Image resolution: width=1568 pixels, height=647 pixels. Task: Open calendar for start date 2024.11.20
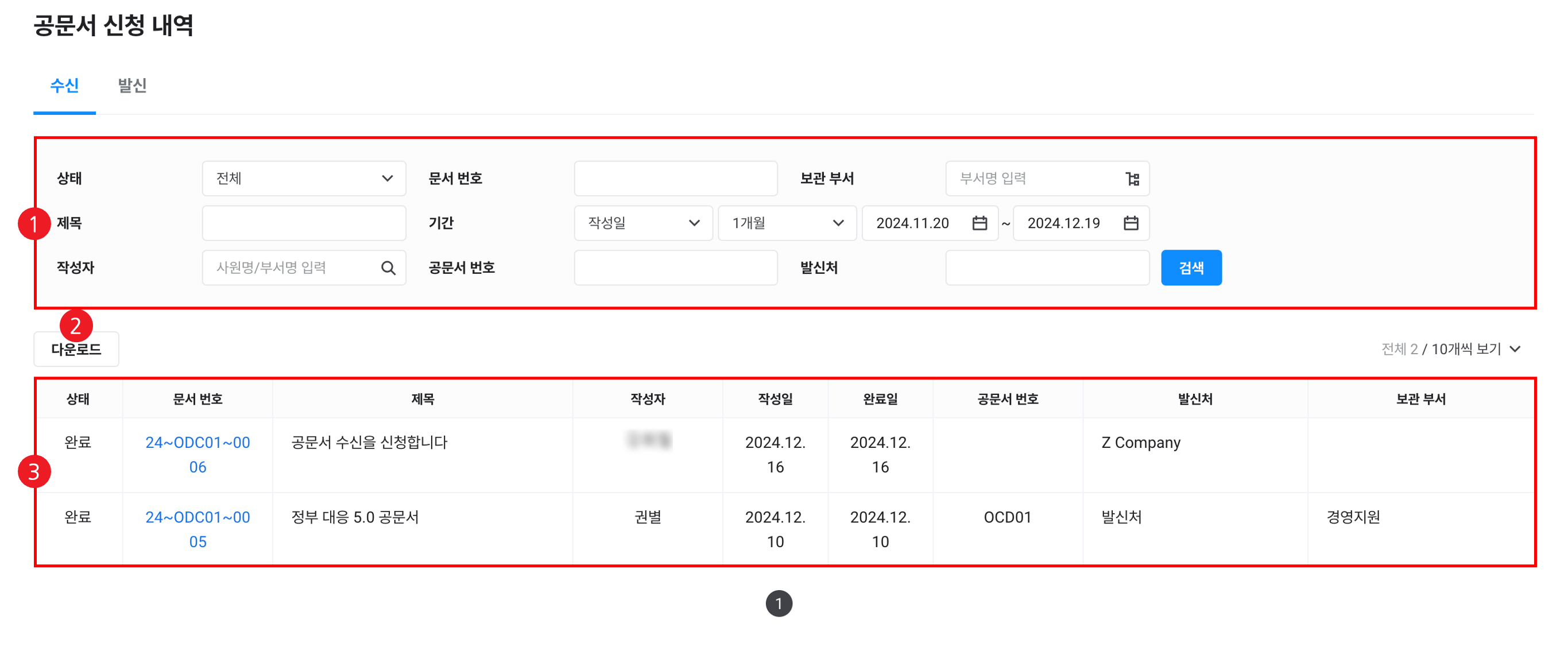coord(979,223)
